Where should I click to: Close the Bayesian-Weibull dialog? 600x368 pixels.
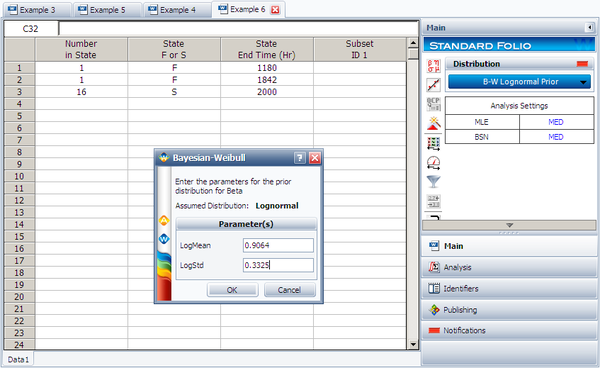click(x=315, y=158)
